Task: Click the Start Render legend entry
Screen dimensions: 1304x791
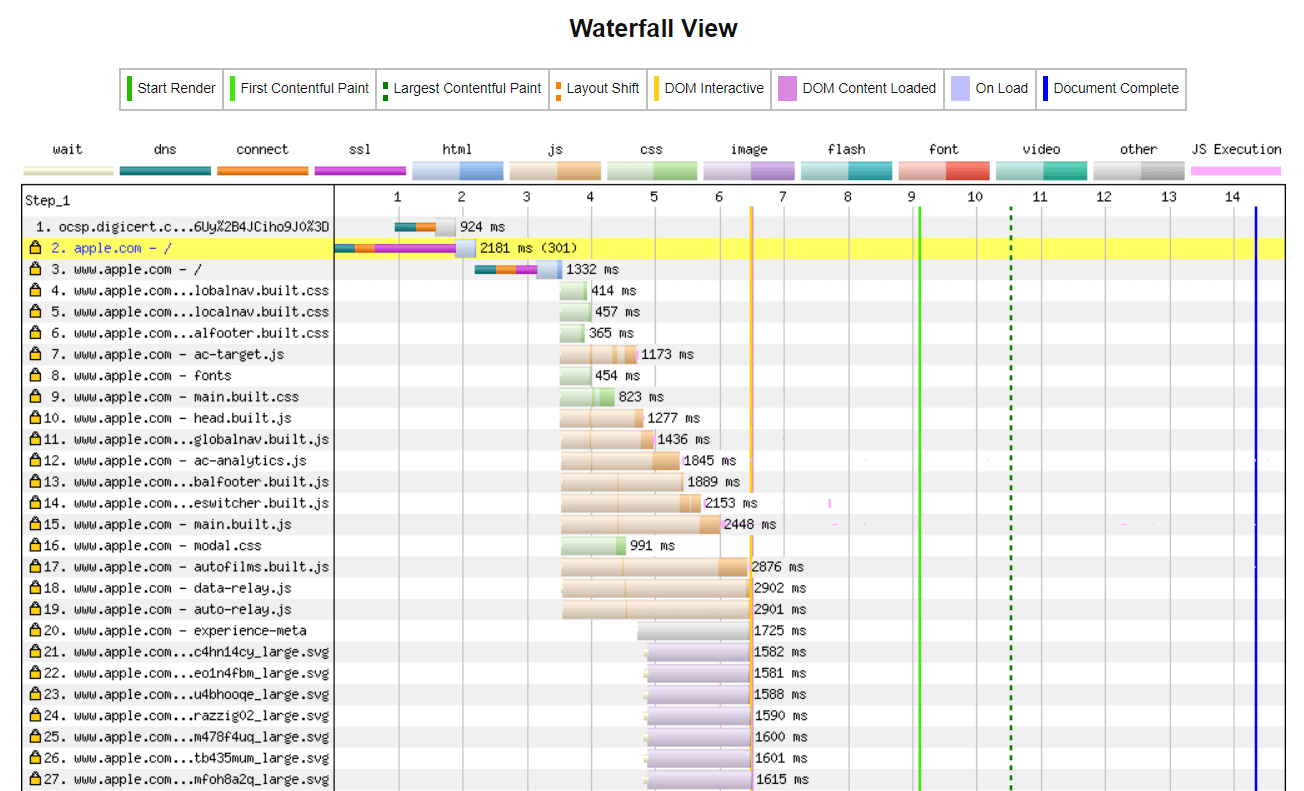Action: pyautogui.click(x=171, y=88)
